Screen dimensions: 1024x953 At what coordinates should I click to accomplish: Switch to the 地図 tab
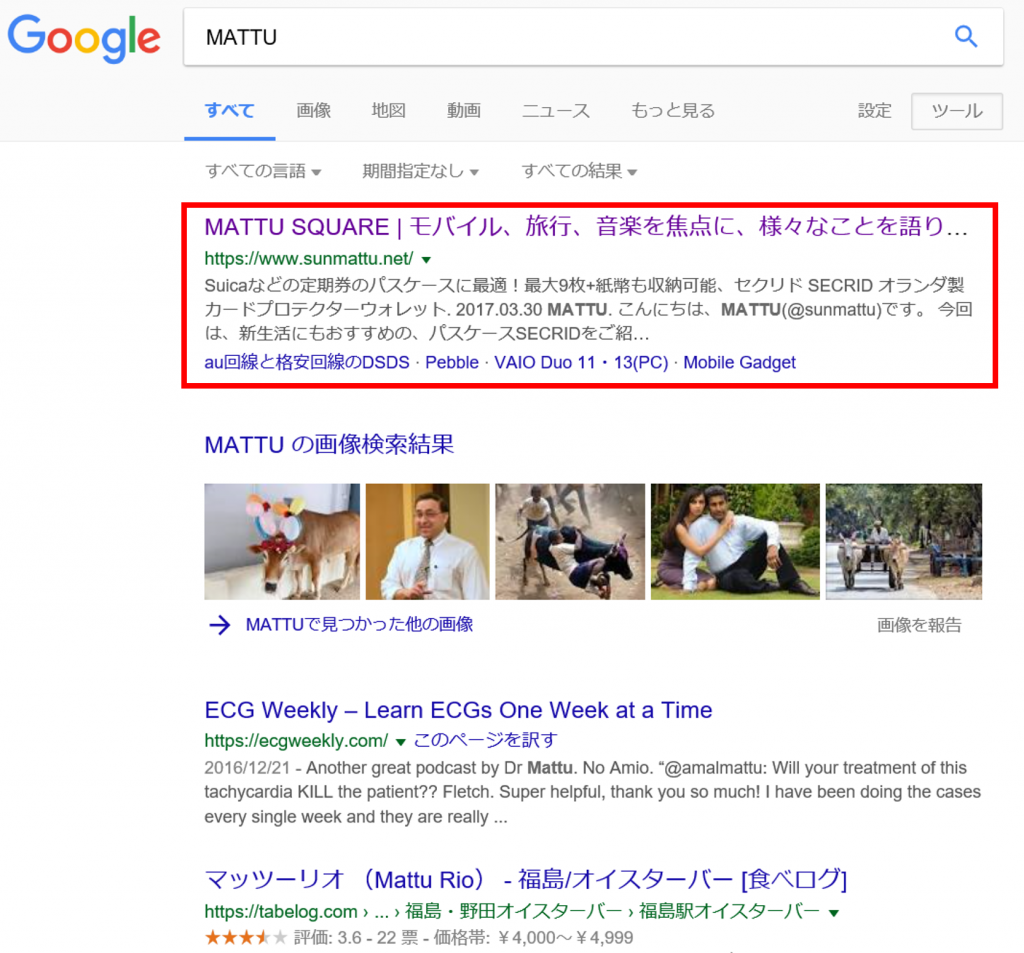389,110
